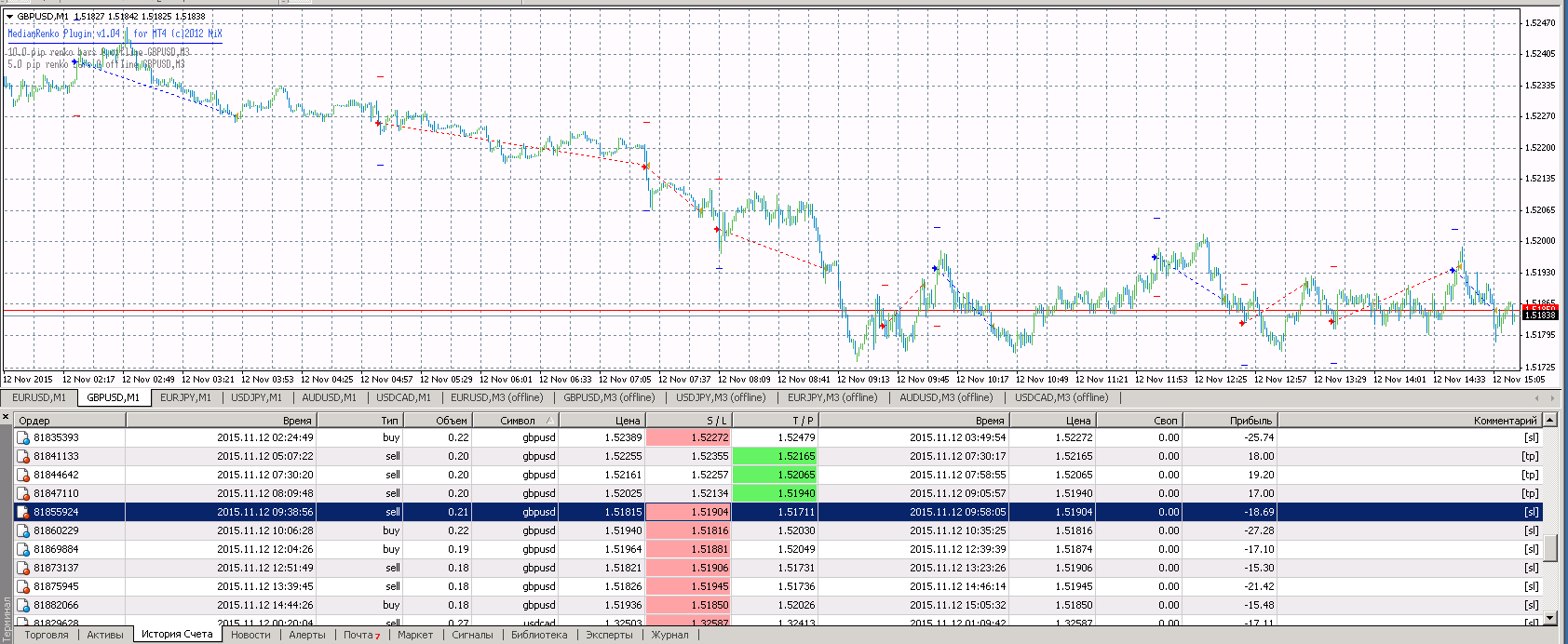This screenshot has height=644, width=1568.
Task: Click the order list vertical scrollbar thumb
Action: click(1550, 547)
